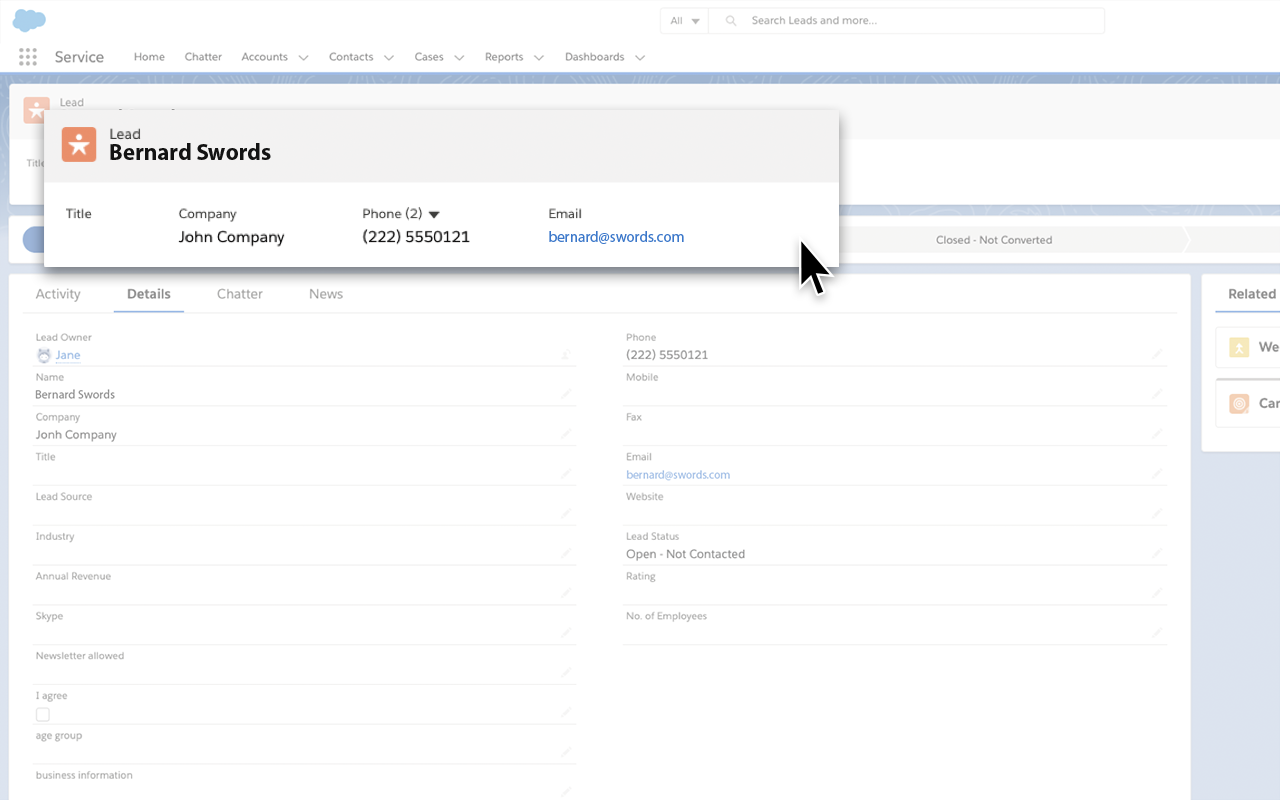Screen dimensions: 1280x800
Task: Click the avatar next to Lead Owner Jane
Action: 42,354
